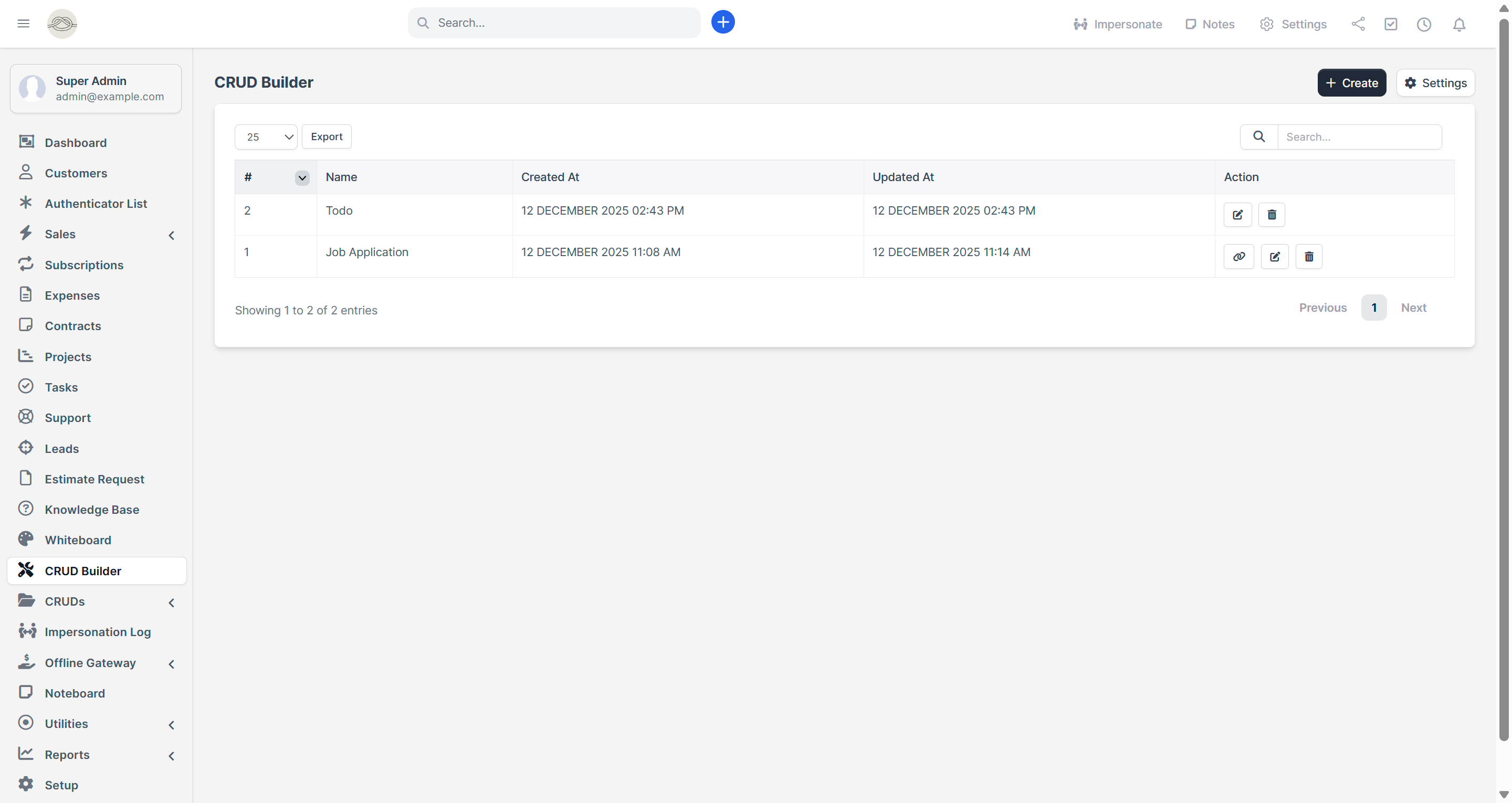The height and width of the screenshot is (803, 1512).
Task: Open the Super Admin profile card
Action: (x=96, y=89)
